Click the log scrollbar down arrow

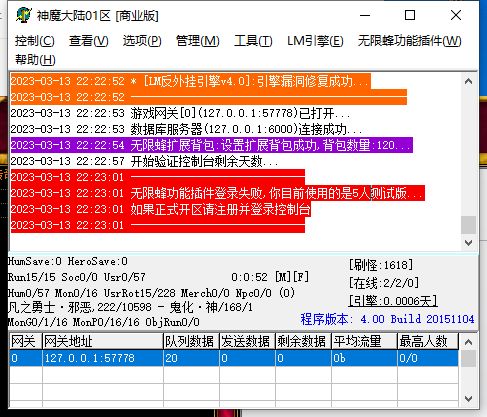click(x=468, y=242)
